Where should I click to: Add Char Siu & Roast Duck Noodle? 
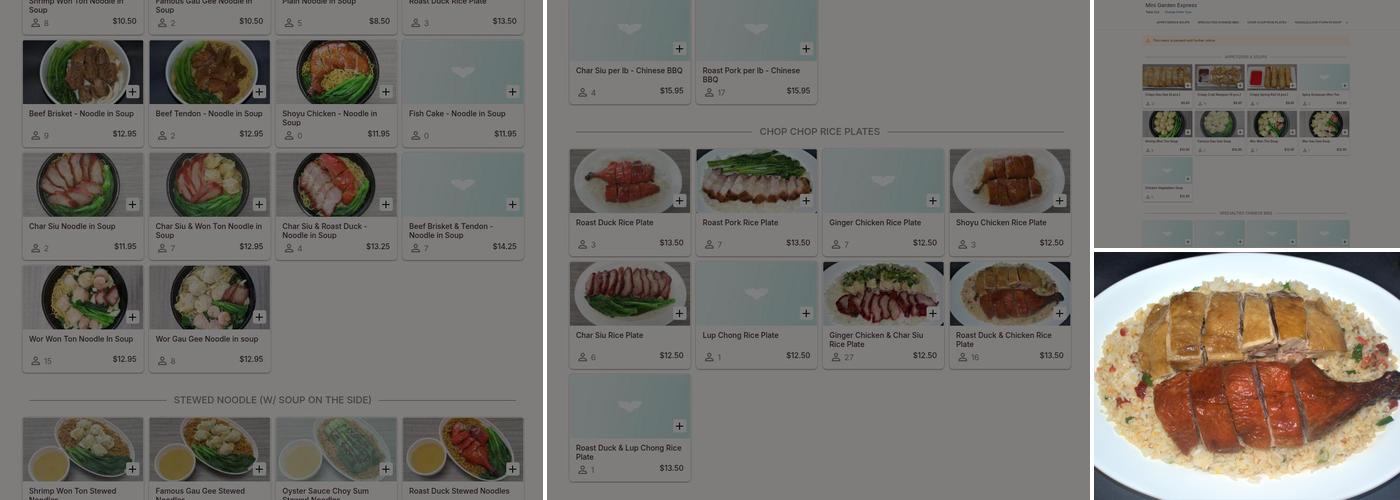pos(386,205)
